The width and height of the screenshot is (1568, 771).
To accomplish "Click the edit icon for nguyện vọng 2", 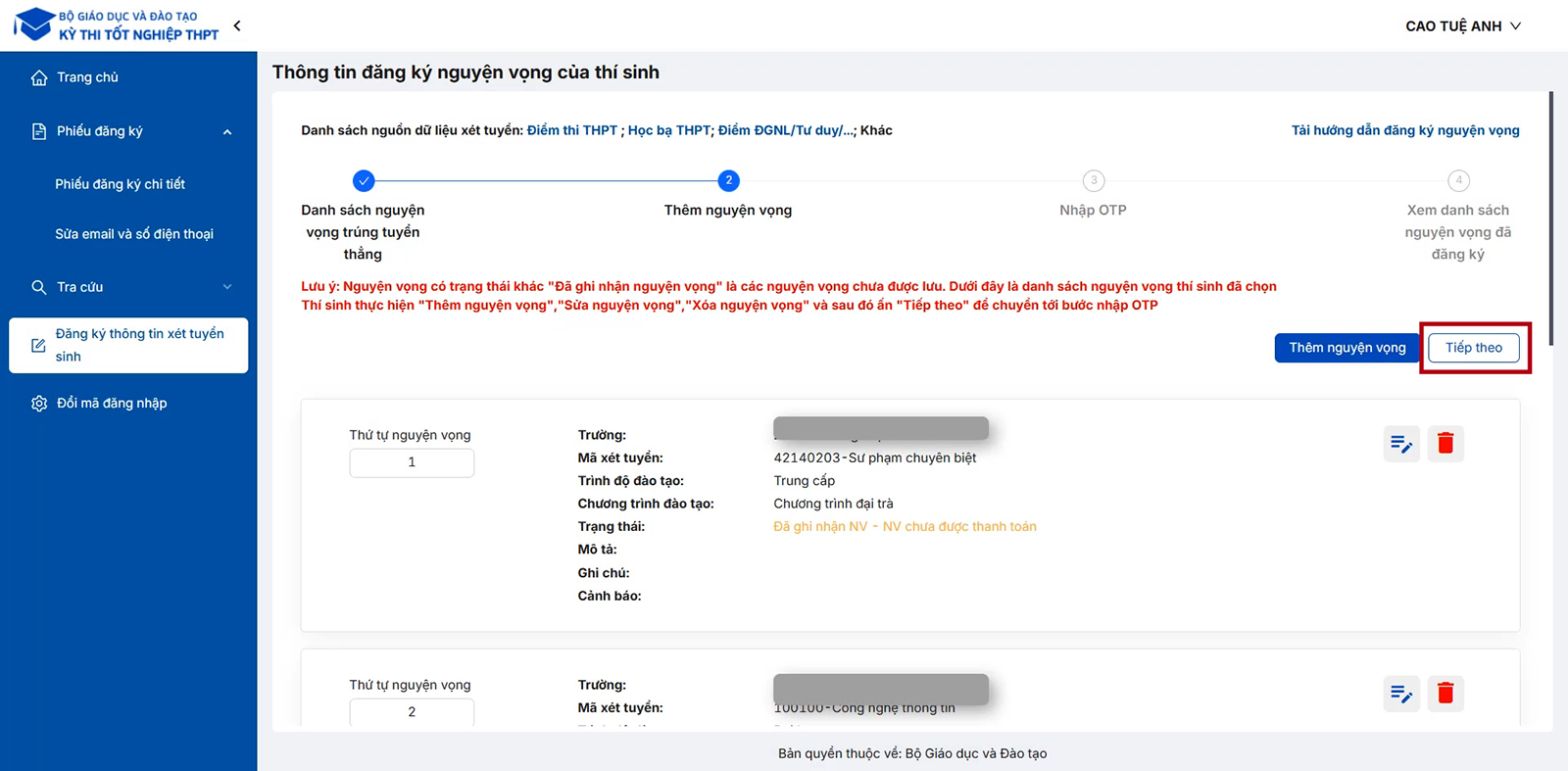I will pyautogui.click(x=1401, y=694).
